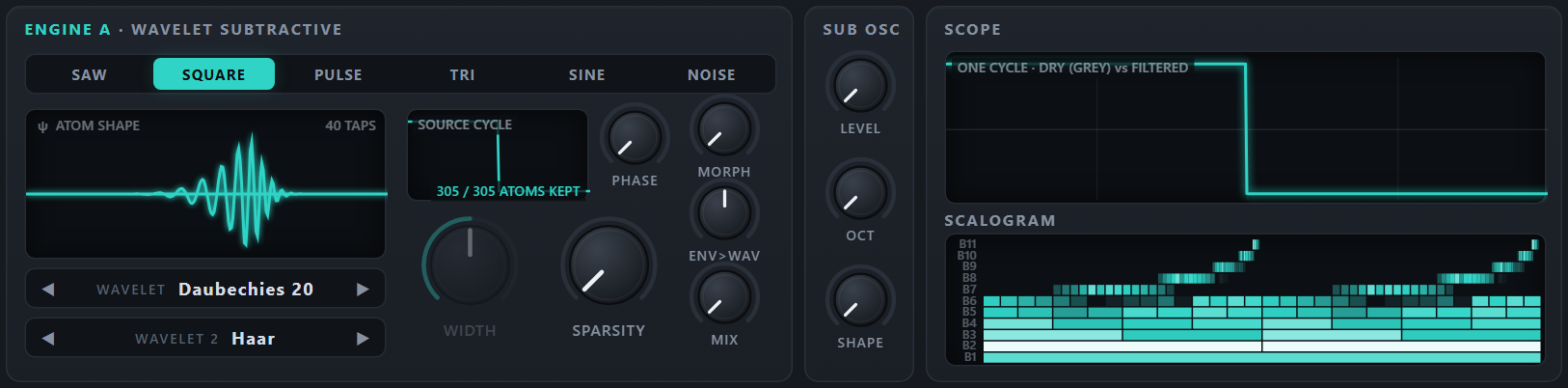
Task: Click the B1 band label in scalogram
Action: pos(969,357)
